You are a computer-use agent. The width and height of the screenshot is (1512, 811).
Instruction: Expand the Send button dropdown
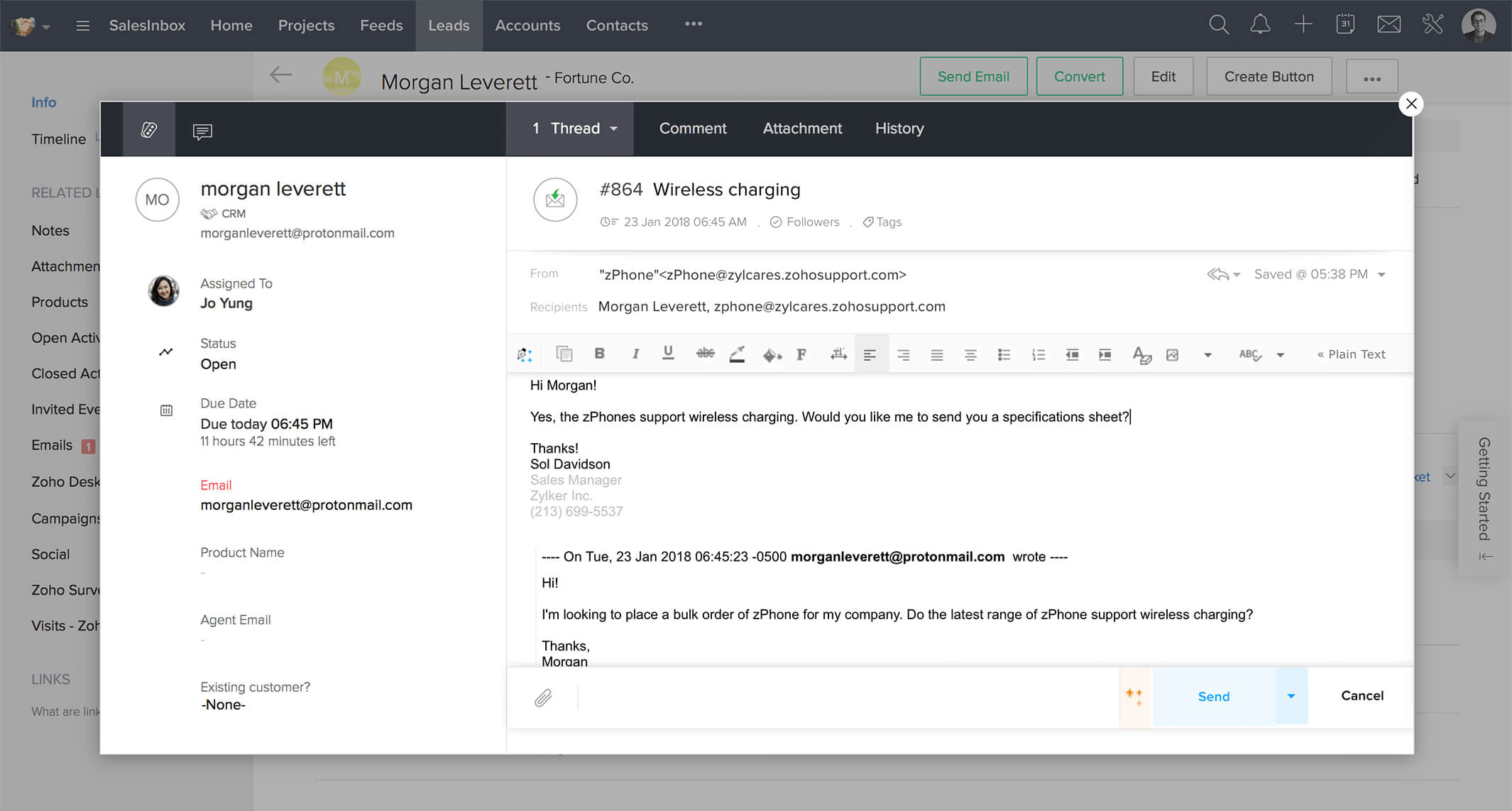[1292, 696]
